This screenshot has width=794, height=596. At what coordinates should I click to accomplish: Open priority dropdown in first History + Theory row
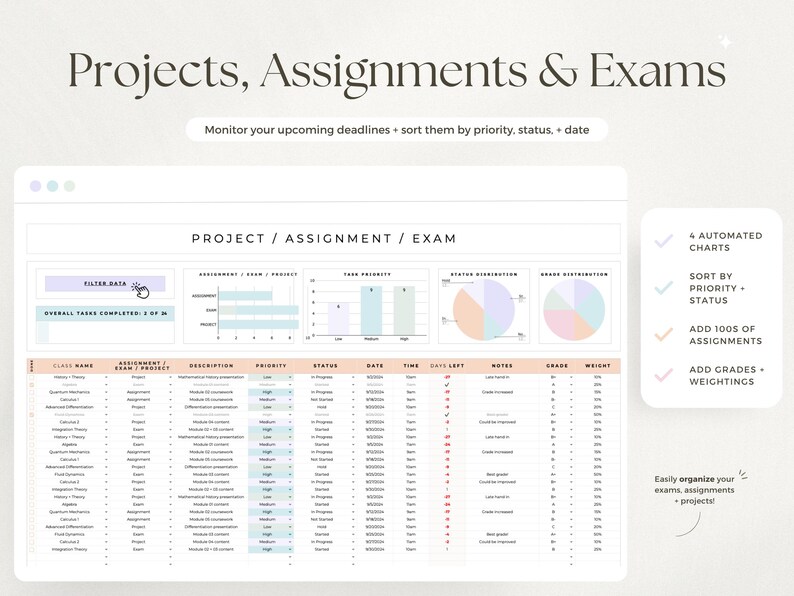(290, 377)
